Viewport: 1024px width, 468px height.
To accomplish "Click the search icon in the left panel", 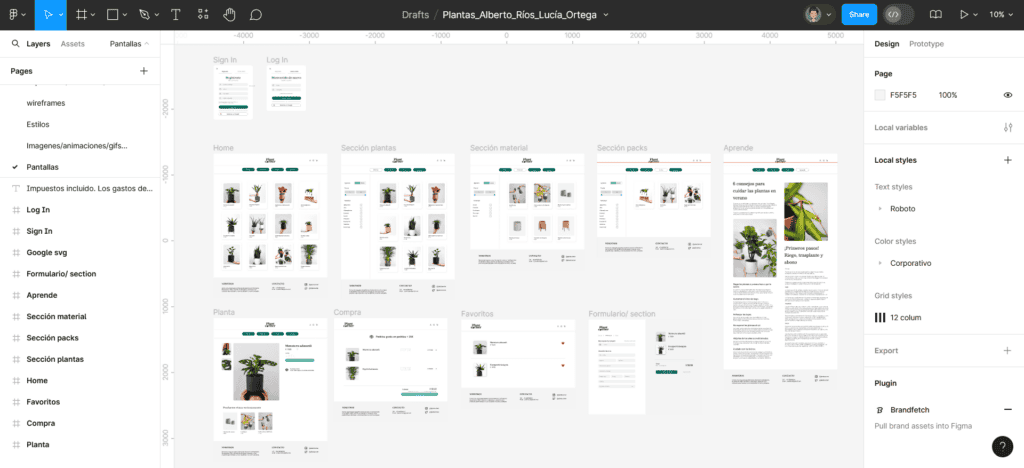I will click(x=15, y=44).
